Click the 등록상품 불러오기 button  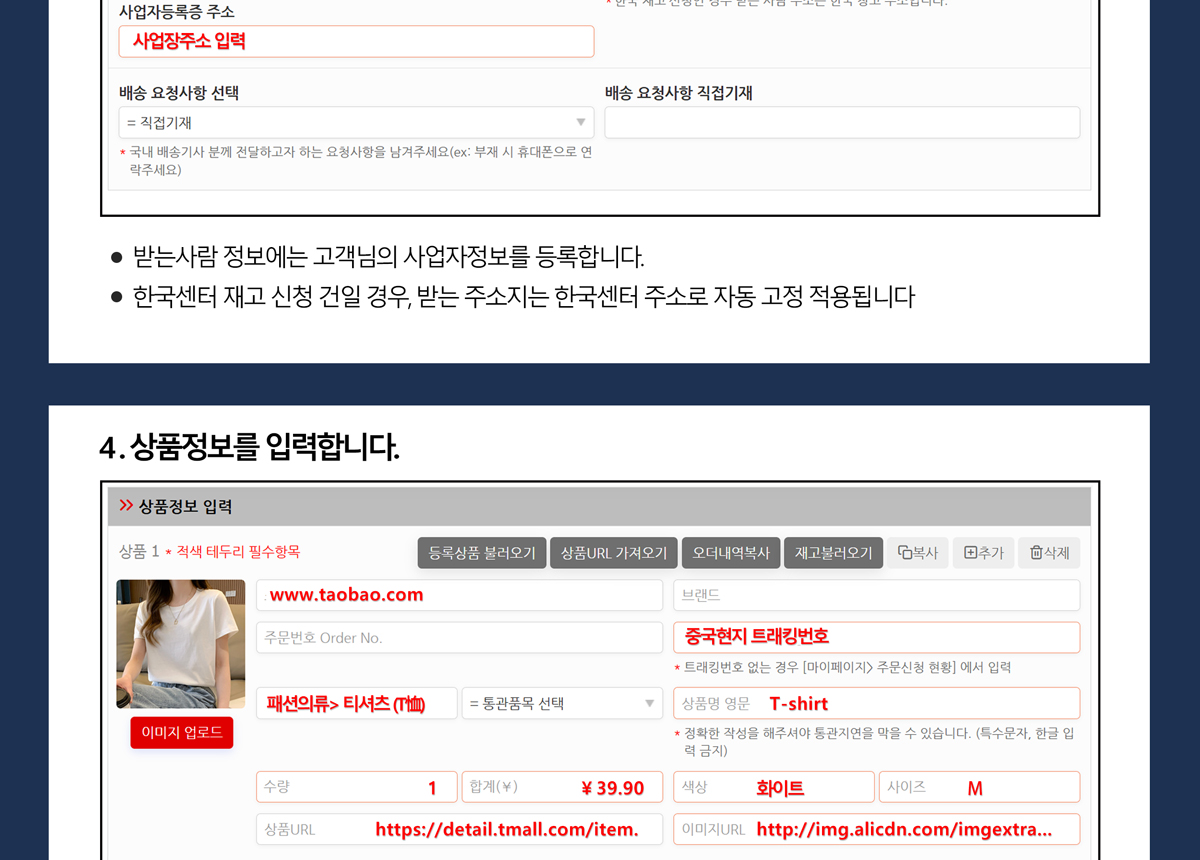482,553
